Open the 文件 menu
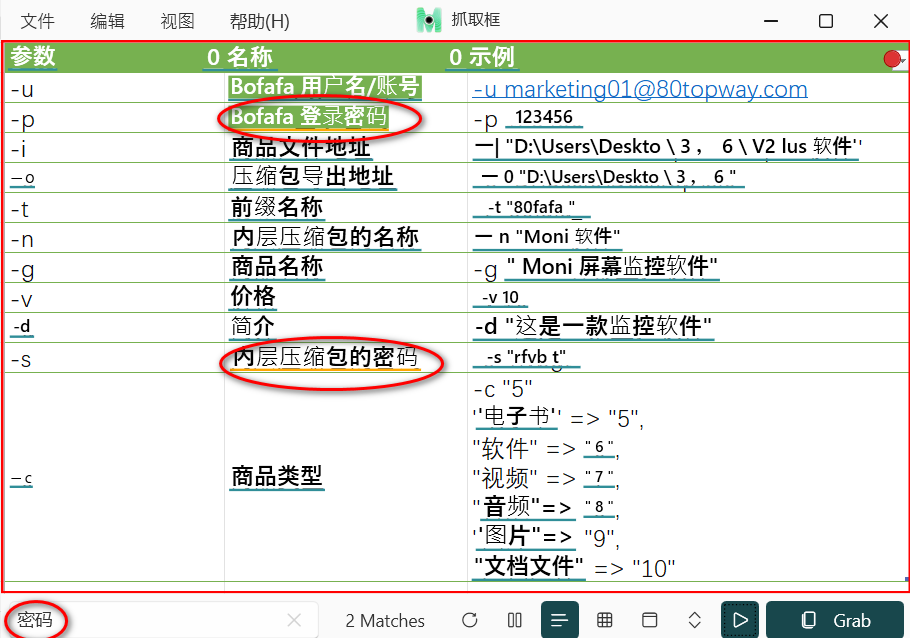 tap(38, 21)
